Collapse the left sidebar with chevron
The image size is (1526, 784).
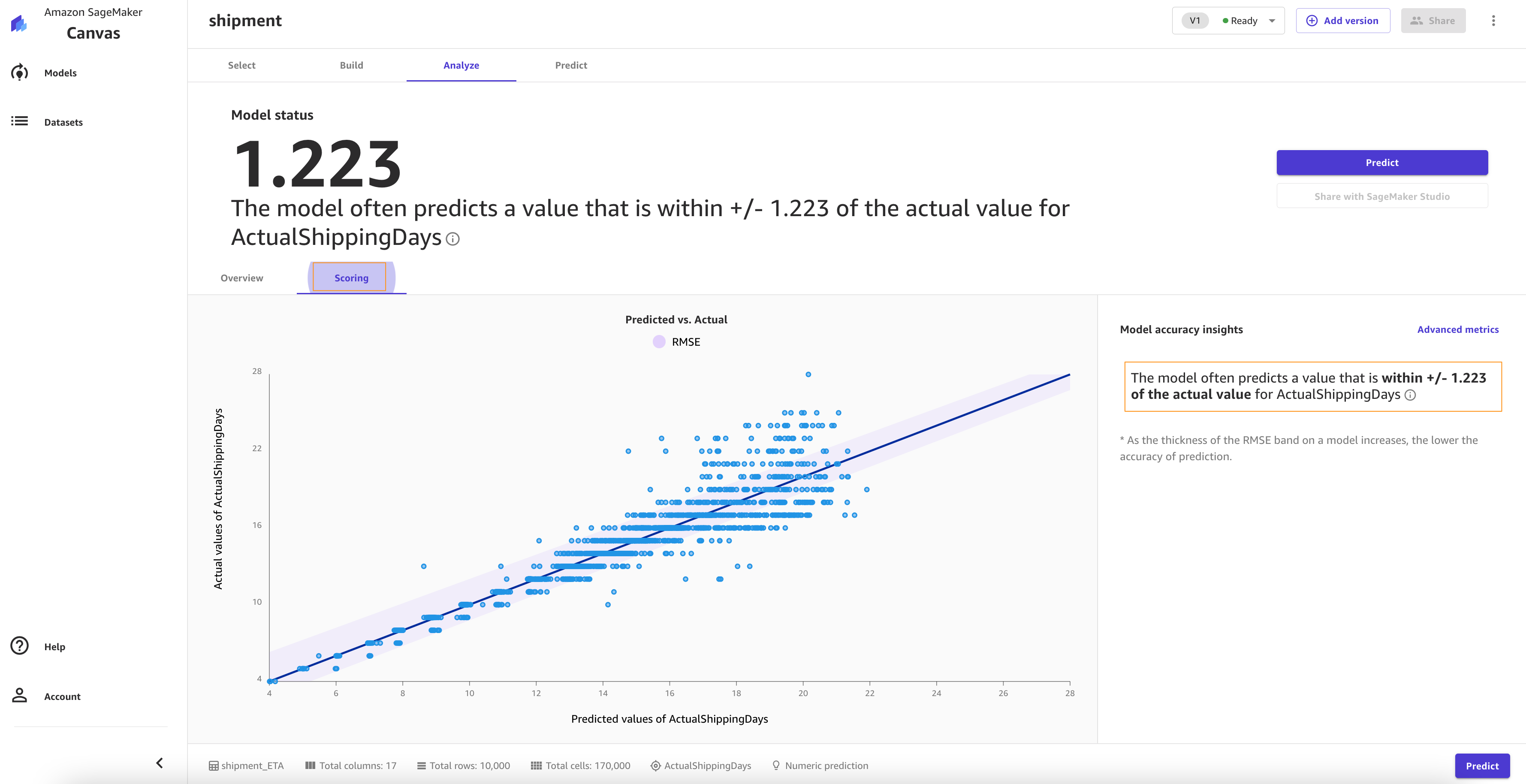click(x=160, y=763)
